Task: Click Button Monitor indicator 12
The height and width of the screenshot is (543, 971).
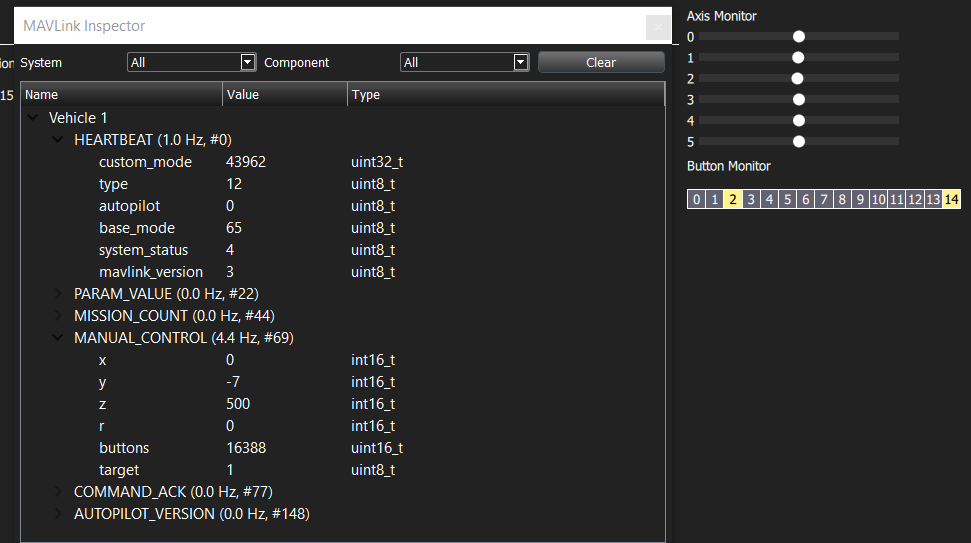Action: tap(915, 199)
